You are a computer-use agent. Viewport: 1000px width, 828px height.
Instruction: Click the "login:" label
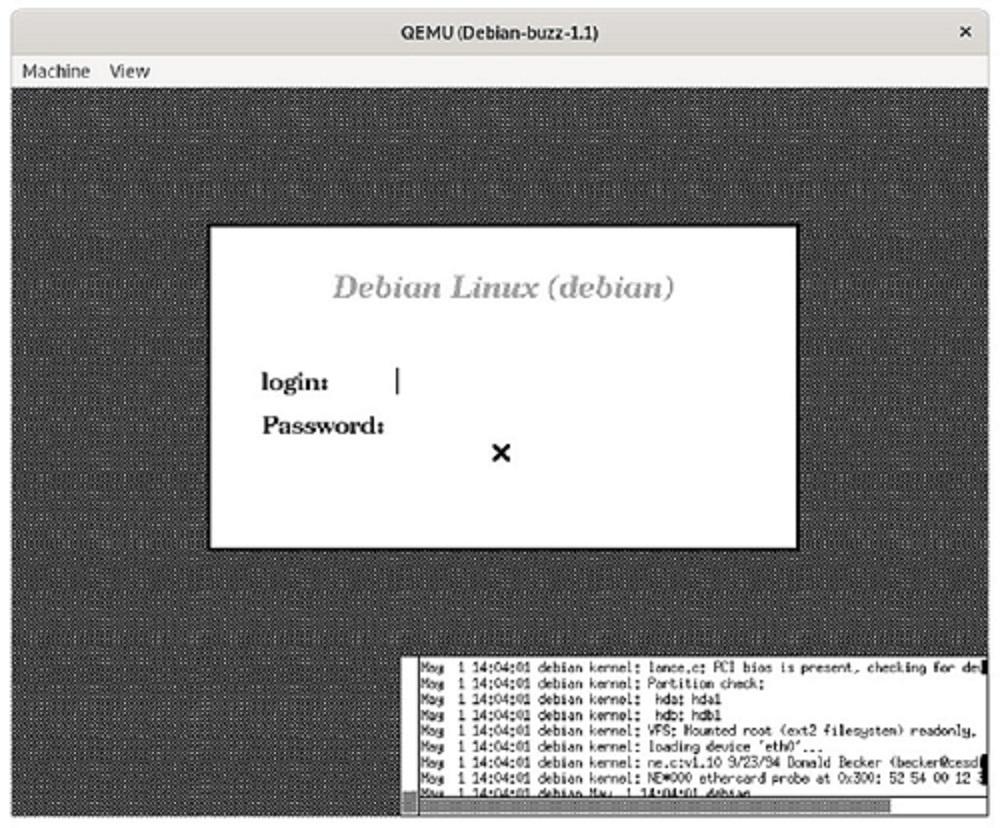point(295,382)
